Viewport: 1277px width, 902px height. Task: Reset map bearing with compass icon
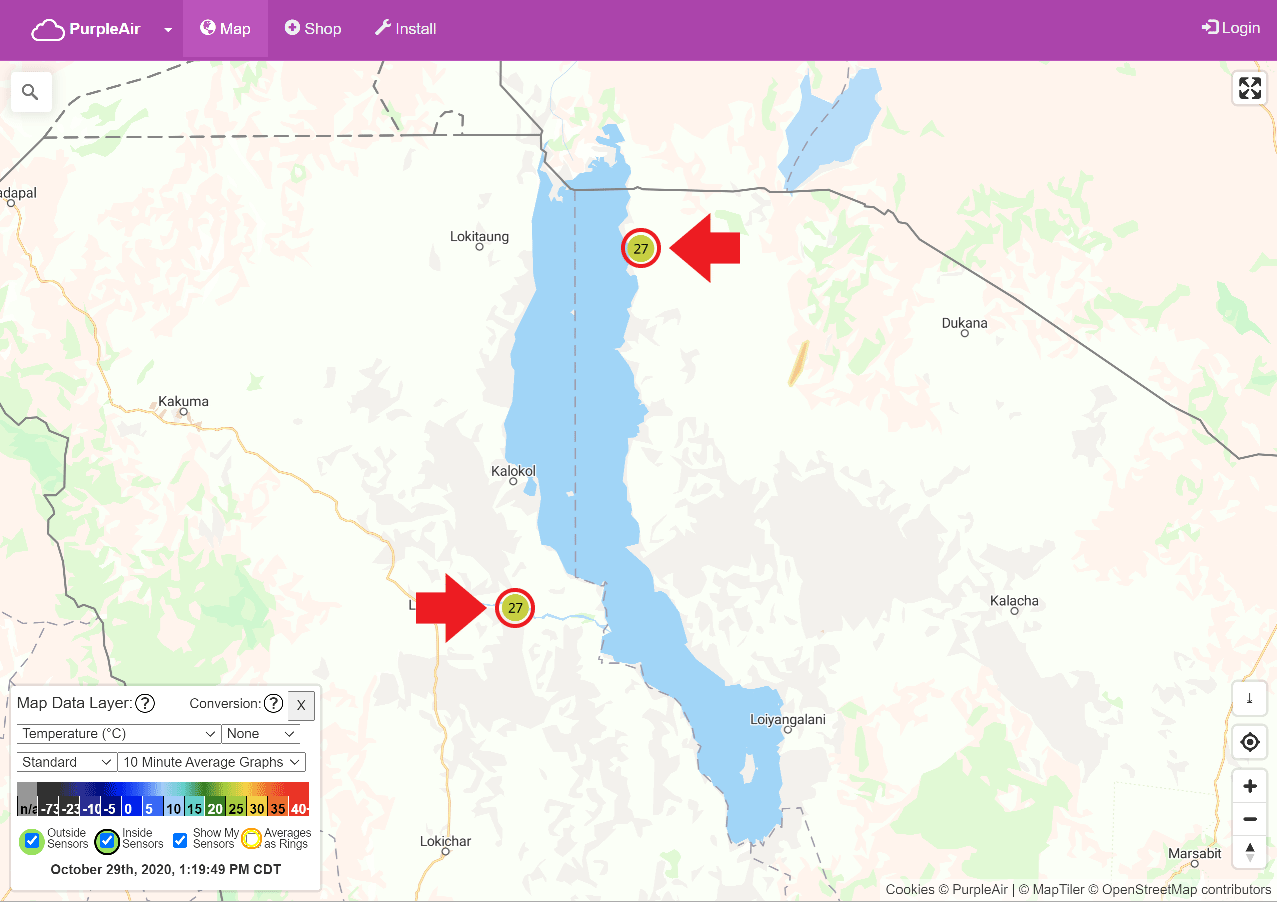pyautogui.click(x=1249, y=852)
